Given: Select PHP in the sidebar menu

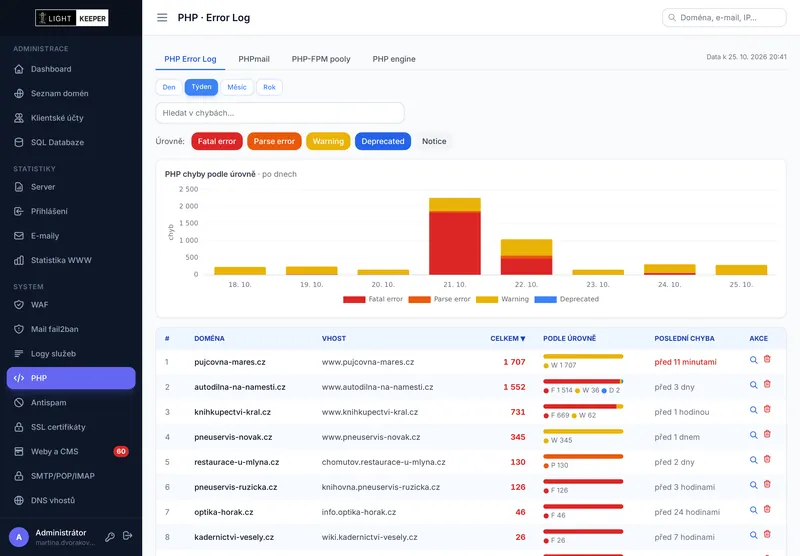Looking at the screenshot, I should [x=71, y=378].
